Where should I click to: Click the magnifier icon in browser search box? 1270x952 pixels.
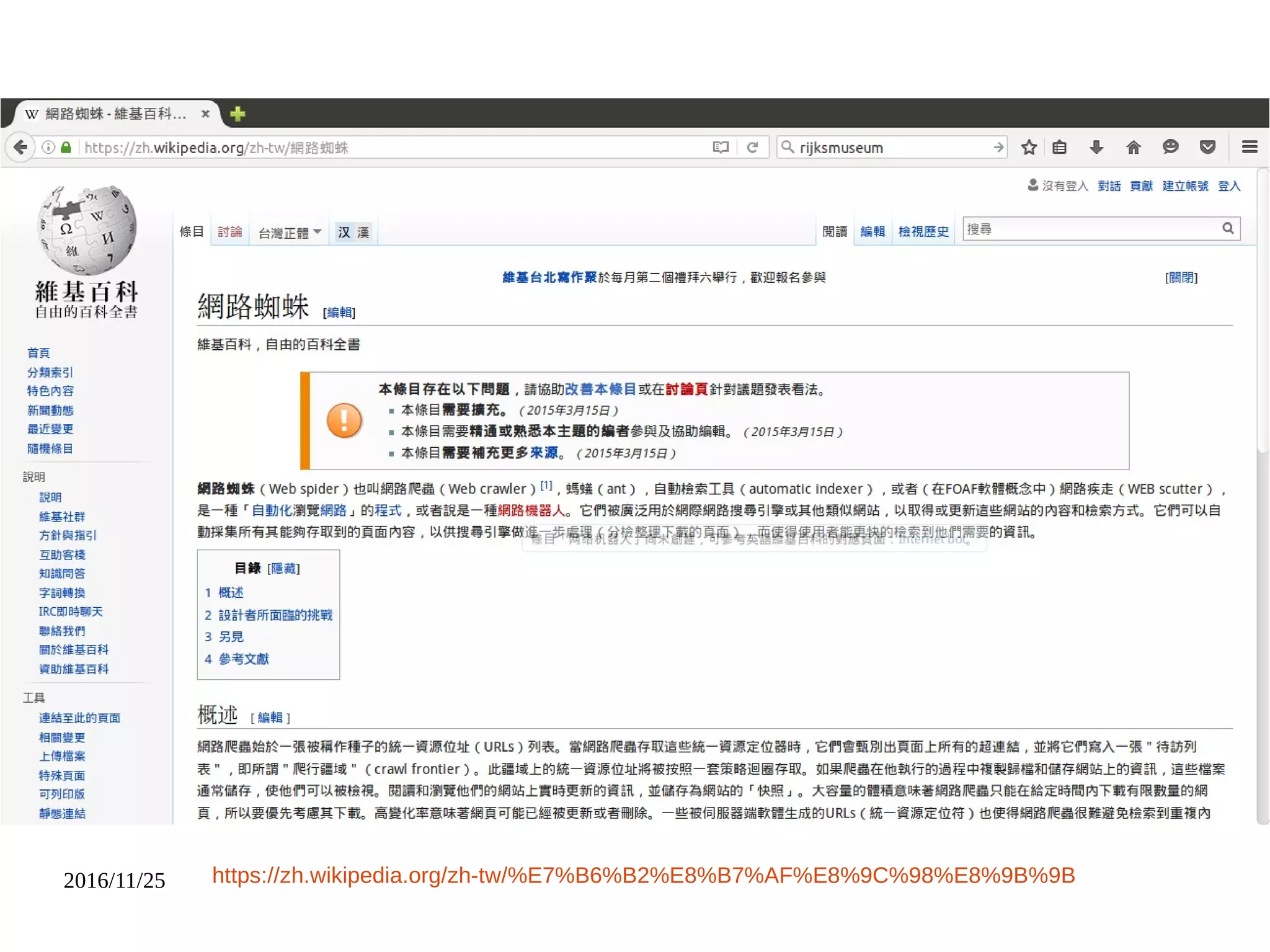[787, 148]
